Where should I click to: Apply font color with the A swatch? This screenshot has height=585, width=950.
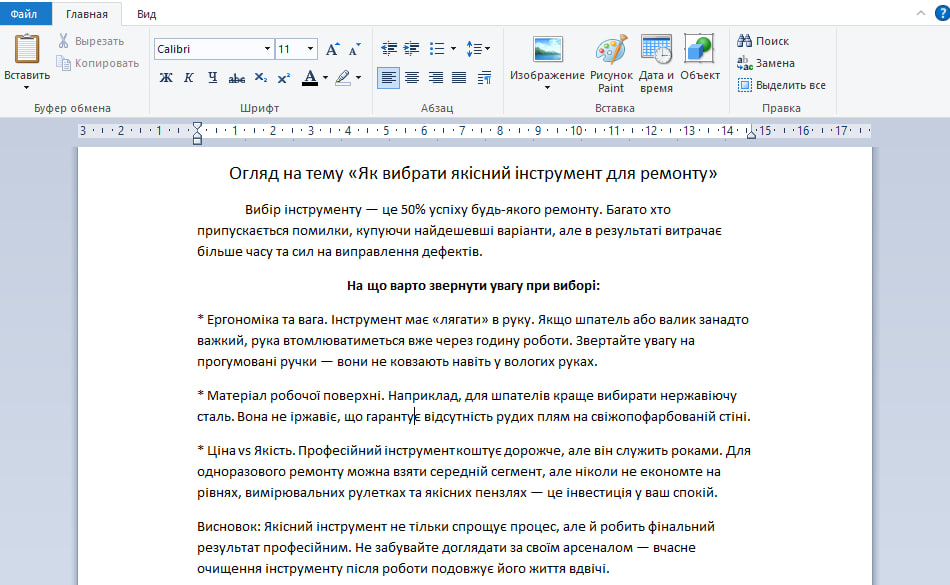[x=310, y=78]
